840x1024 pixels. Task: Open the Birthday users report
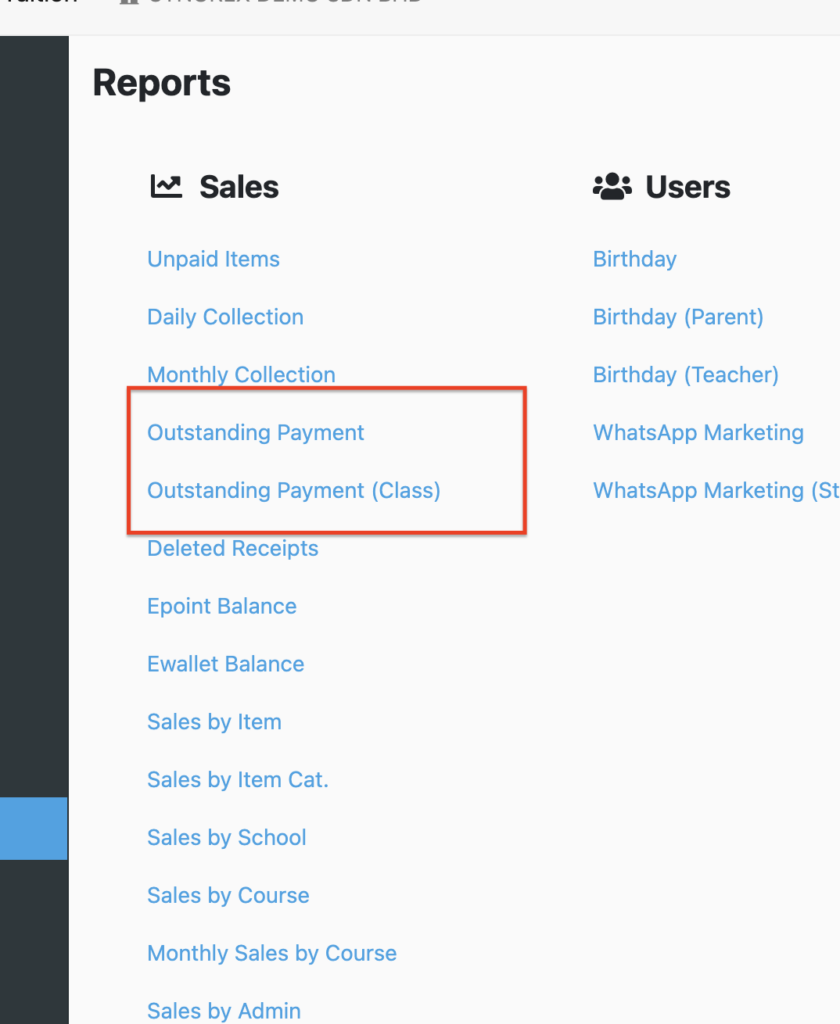[x=634, y=259]
